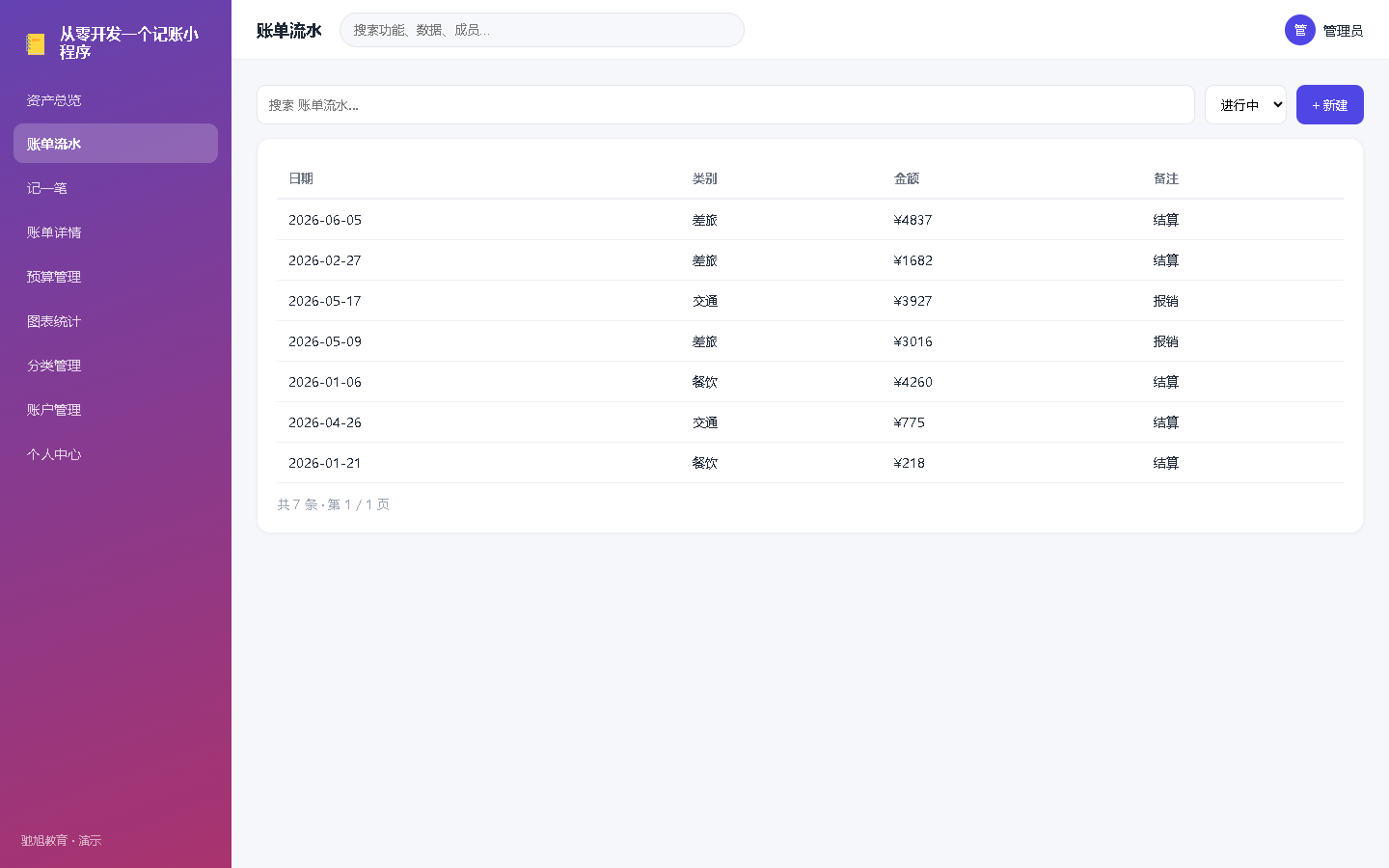This screenshot has width=1389, height=868.
Task: Open the 进行中 status filter dropdown
Action: [x=1245, y=105]
